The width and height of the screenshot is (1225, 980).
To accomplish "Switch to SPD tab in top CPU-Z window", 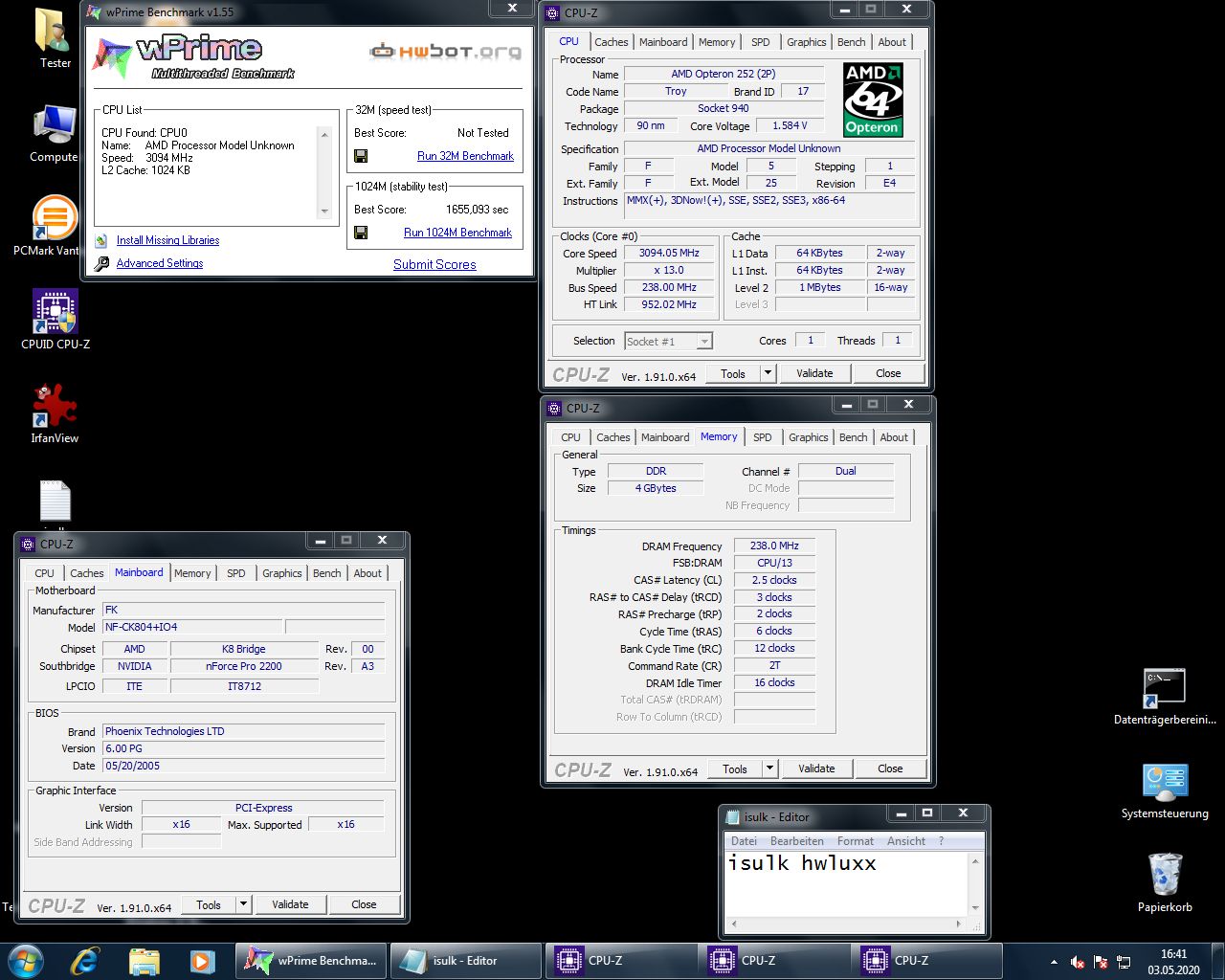I will 761,42.
